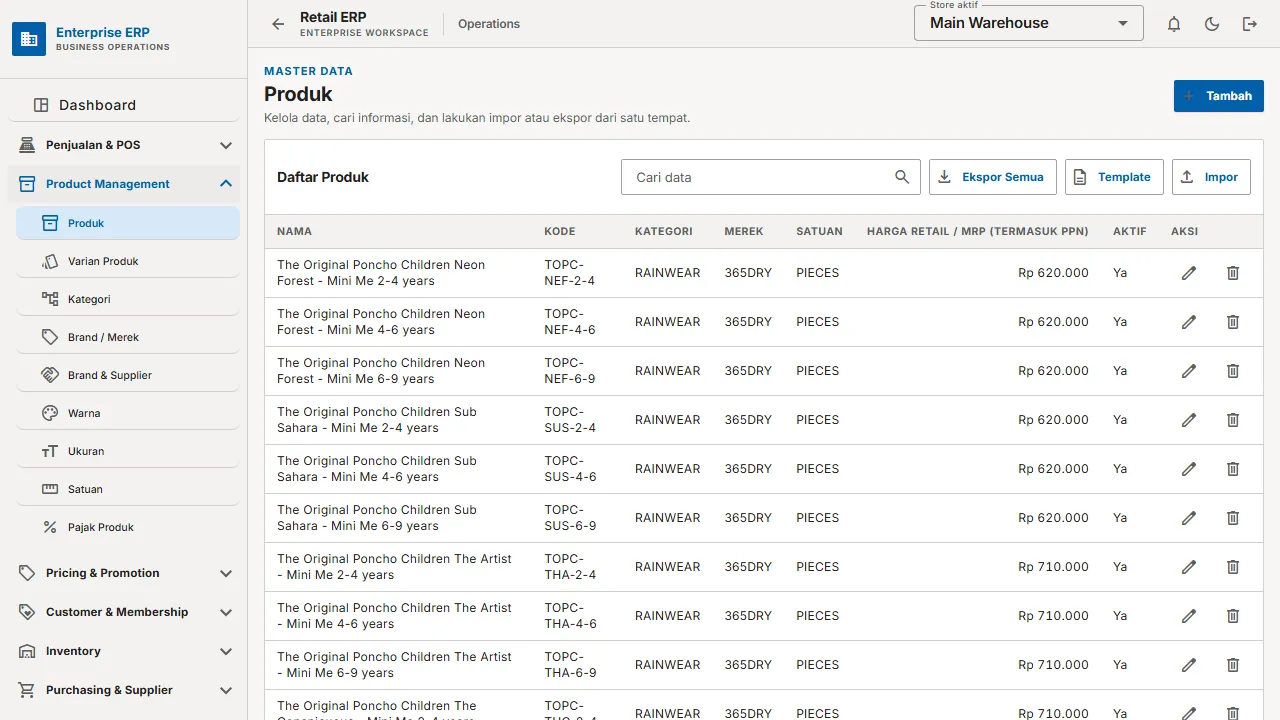Click the search magnifier in Cari data
Screen dimensions: 1280x720
pos(902,177)
